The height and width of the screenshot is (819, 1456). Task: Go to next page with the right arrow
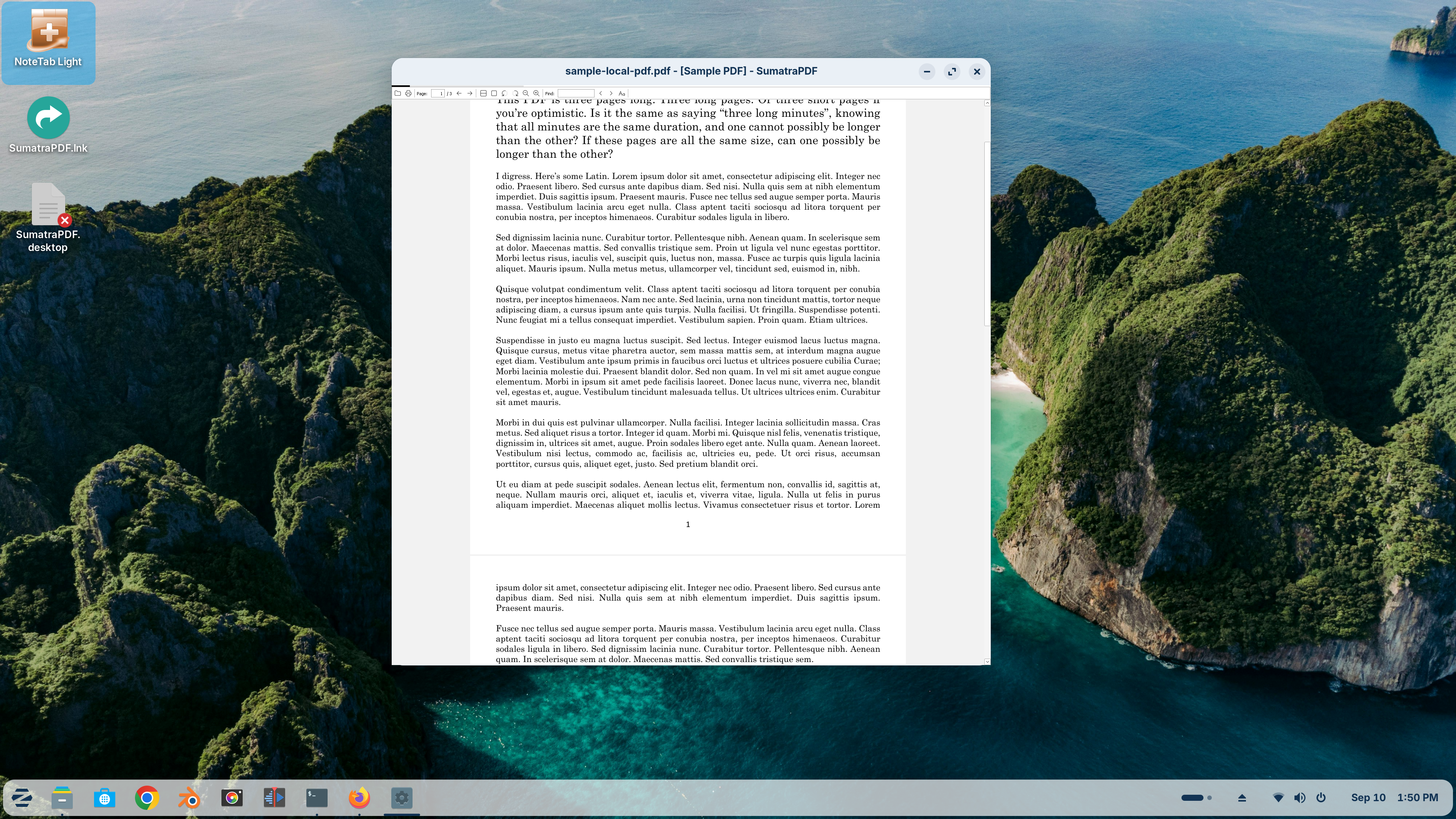click(470, 93)
